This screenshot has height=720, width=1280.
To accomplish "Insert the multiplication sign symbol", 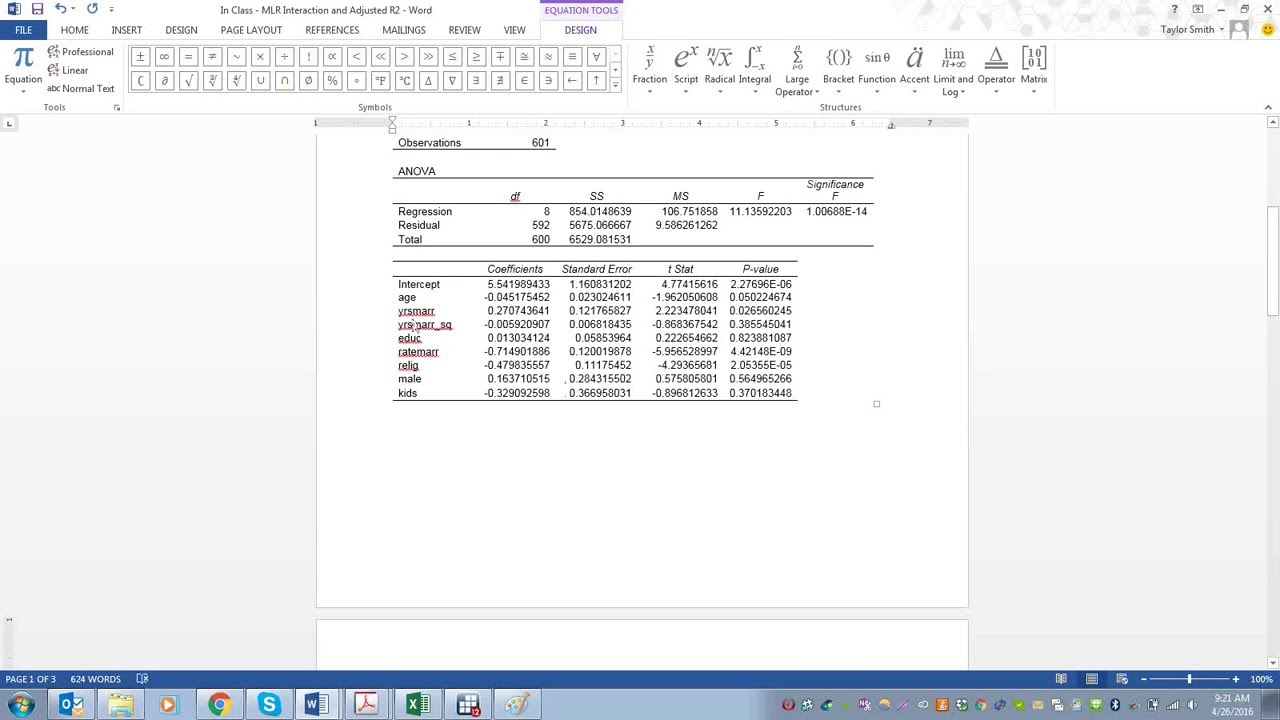I will 260,57.
